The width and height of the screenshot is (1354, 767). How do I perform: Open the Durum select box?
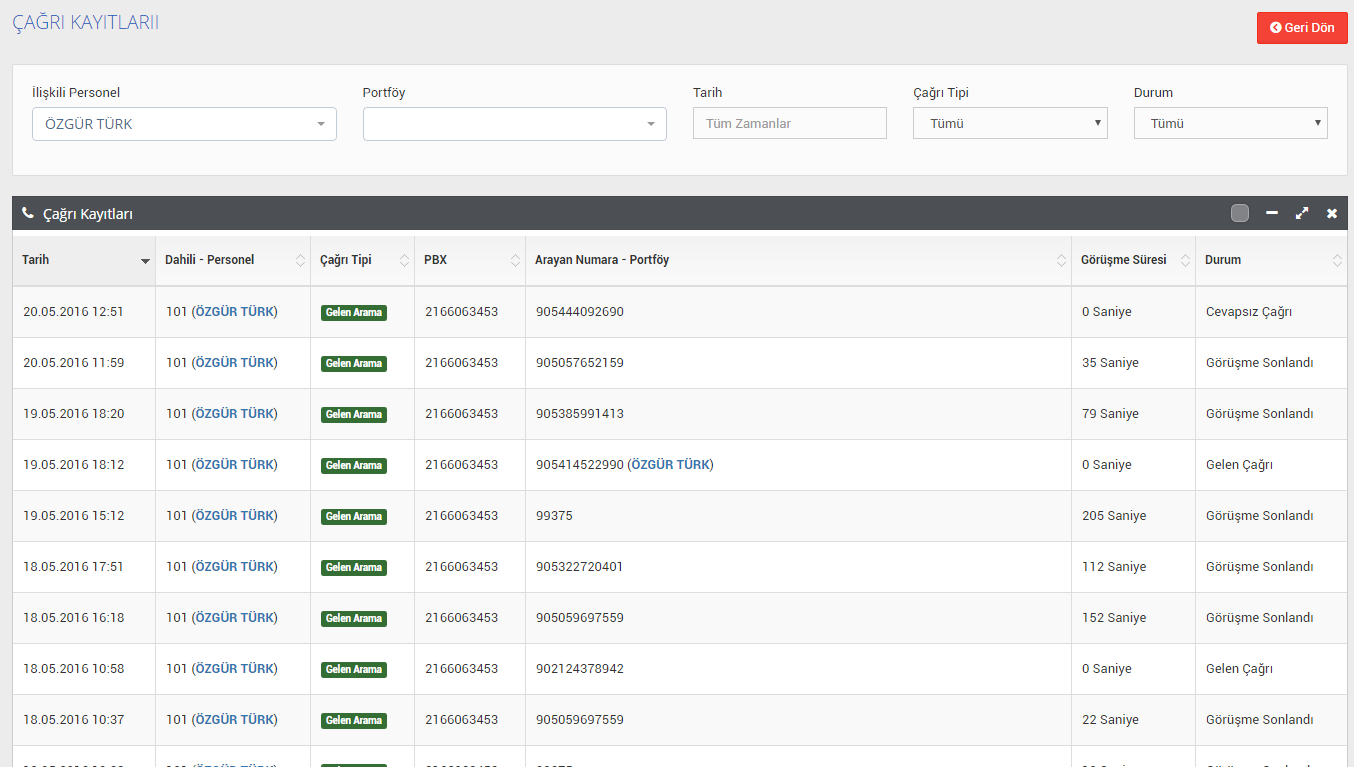tap(1231, 123)
